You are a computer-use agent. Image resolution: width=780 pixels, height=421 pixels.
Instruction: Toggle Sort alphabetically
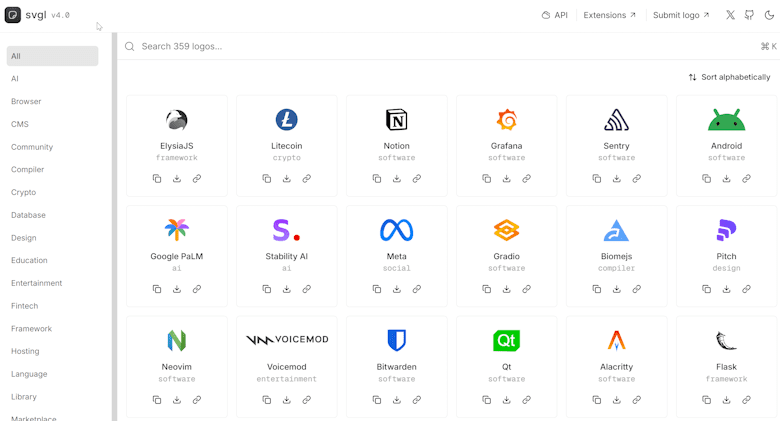pyautogui.click(x=729, y=77)
